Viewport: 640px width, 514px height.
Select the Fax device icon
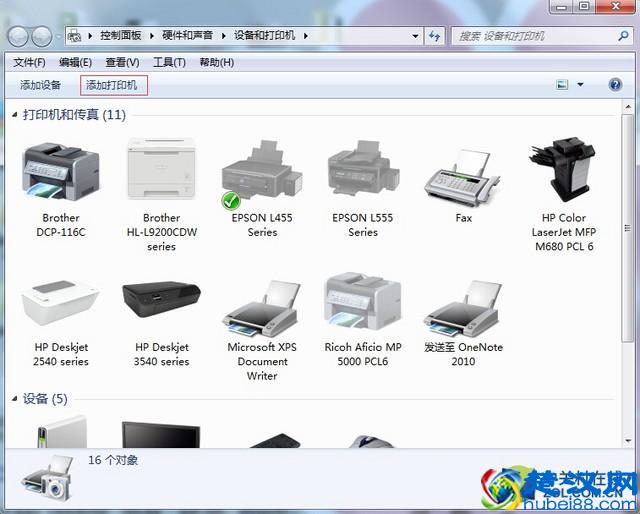tap(462, 179)
